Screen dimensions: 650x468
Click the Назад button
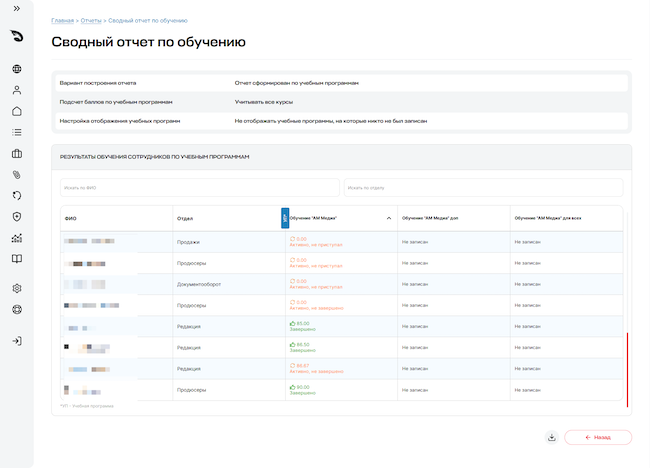coord(598,437)
